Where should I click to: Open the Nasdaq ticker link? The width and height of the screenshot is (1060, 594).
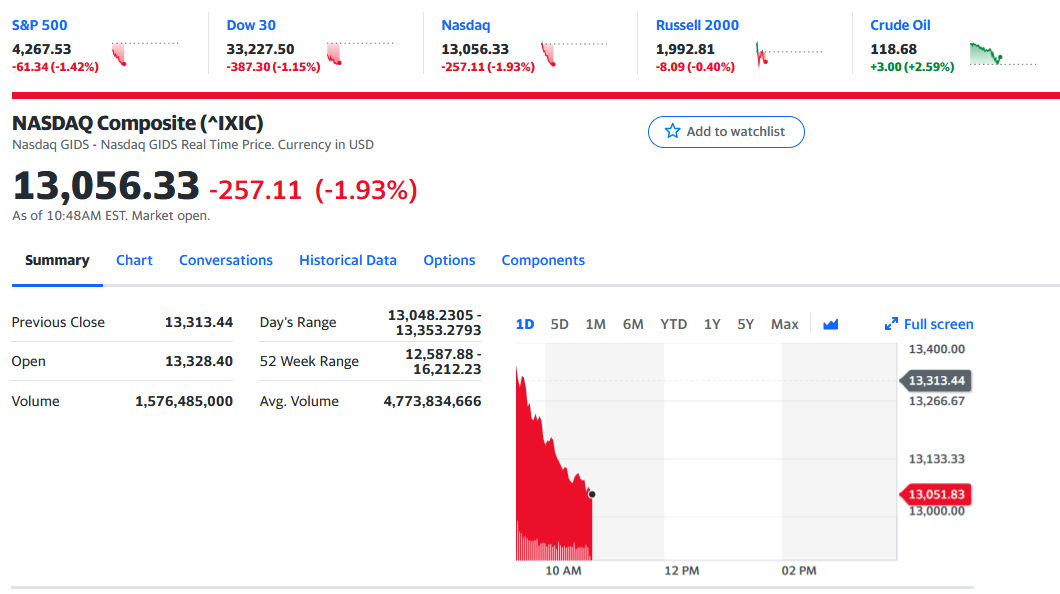pyautogui.click(x=465, y=25)
